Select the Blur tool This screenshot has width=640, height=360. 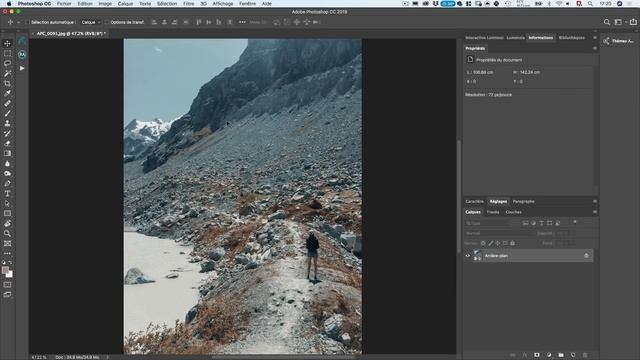(x=7, y=163)
